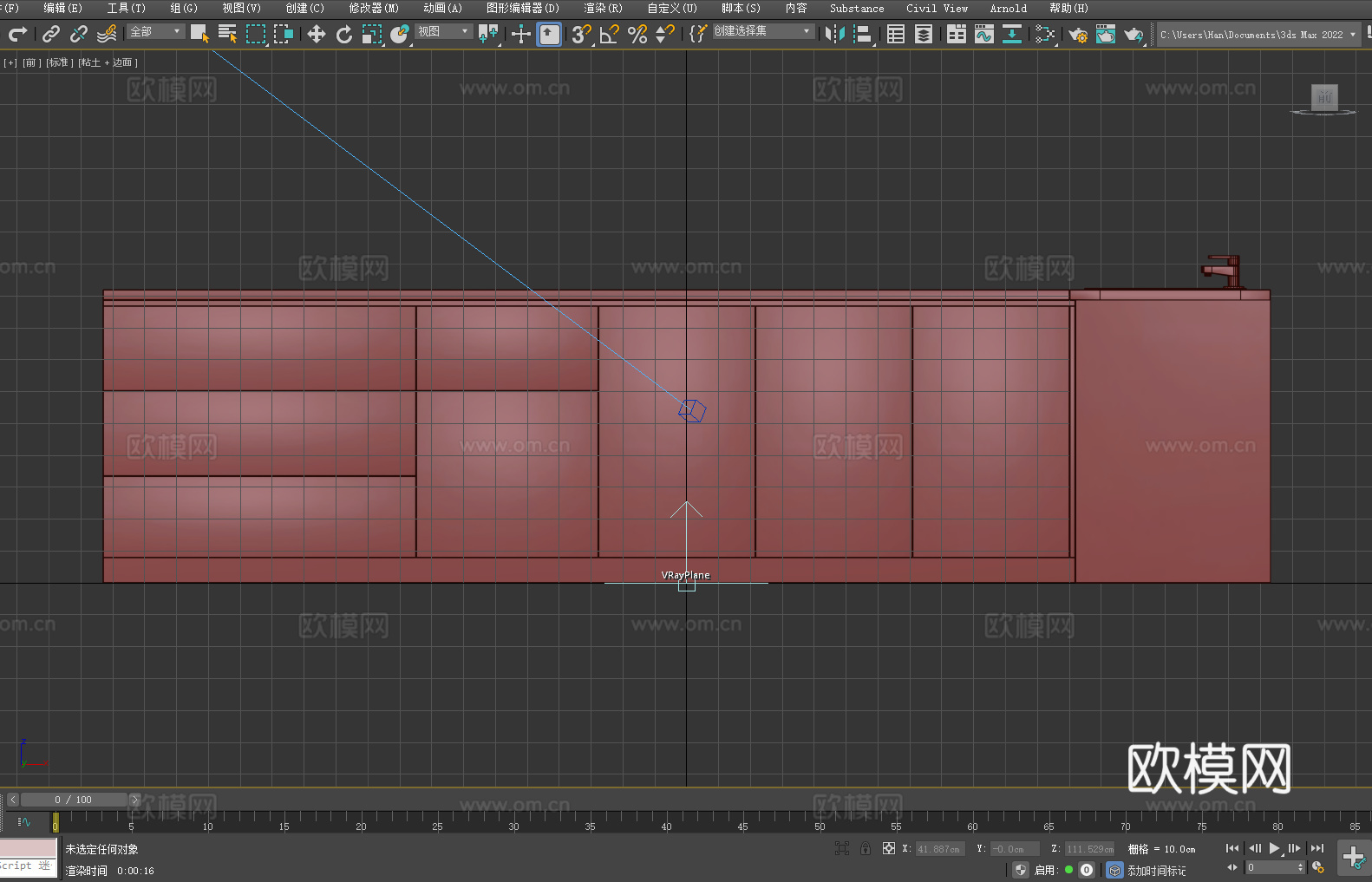
Task: Select the Link tool (Select and Link)
Action: point(51,34)
